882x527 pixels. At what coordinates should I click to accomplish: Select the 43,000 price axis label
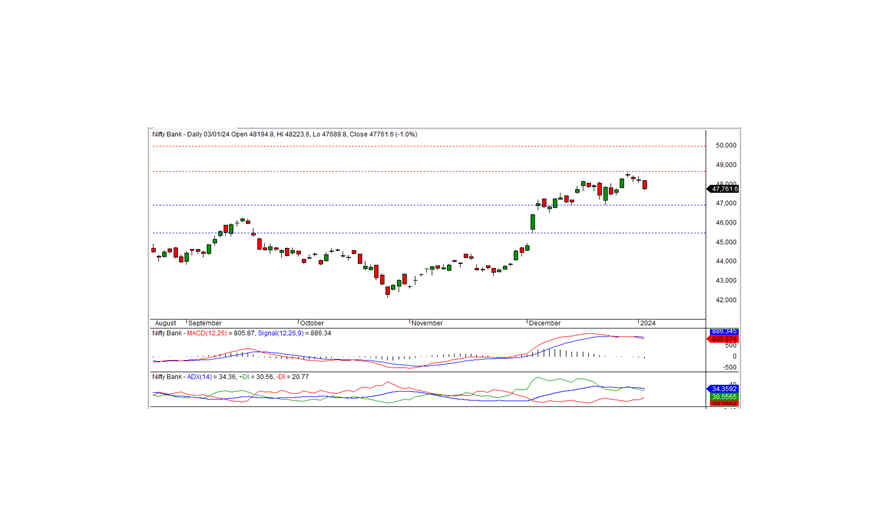[726, 281]
